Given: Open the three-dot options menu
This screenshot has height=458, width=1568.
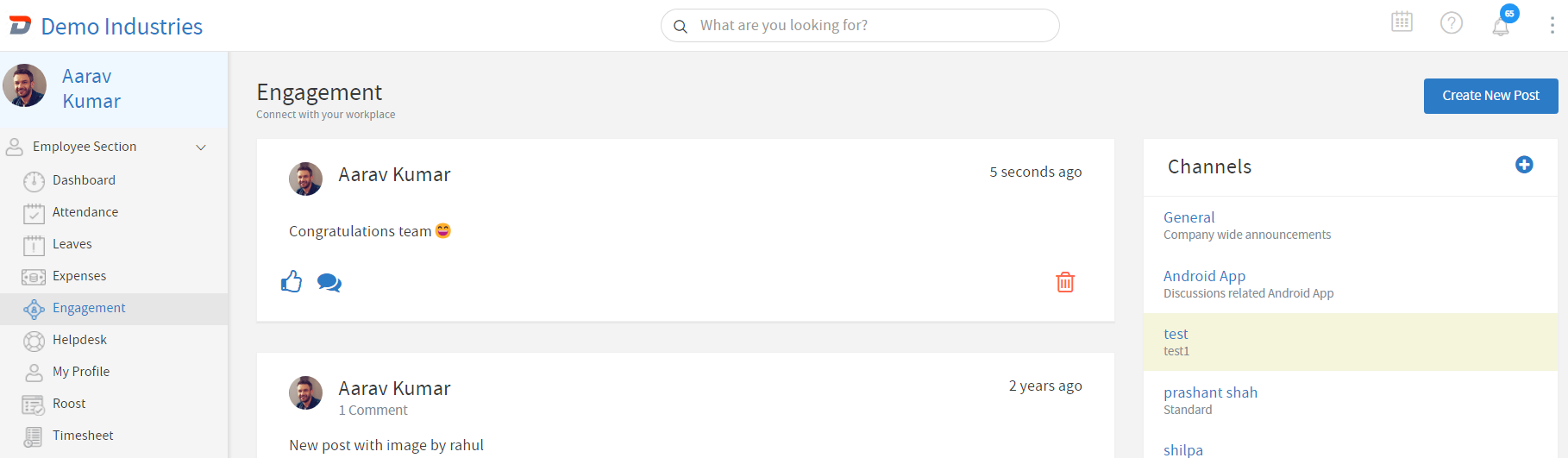Looking at the screenshot, I should [1552, 26].
